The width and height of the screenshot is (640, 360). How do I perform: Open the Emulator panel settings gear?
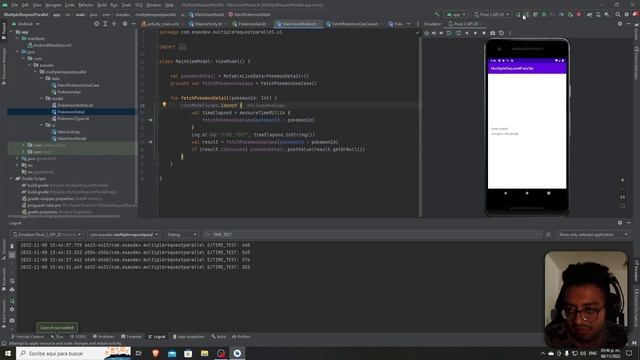620,24
